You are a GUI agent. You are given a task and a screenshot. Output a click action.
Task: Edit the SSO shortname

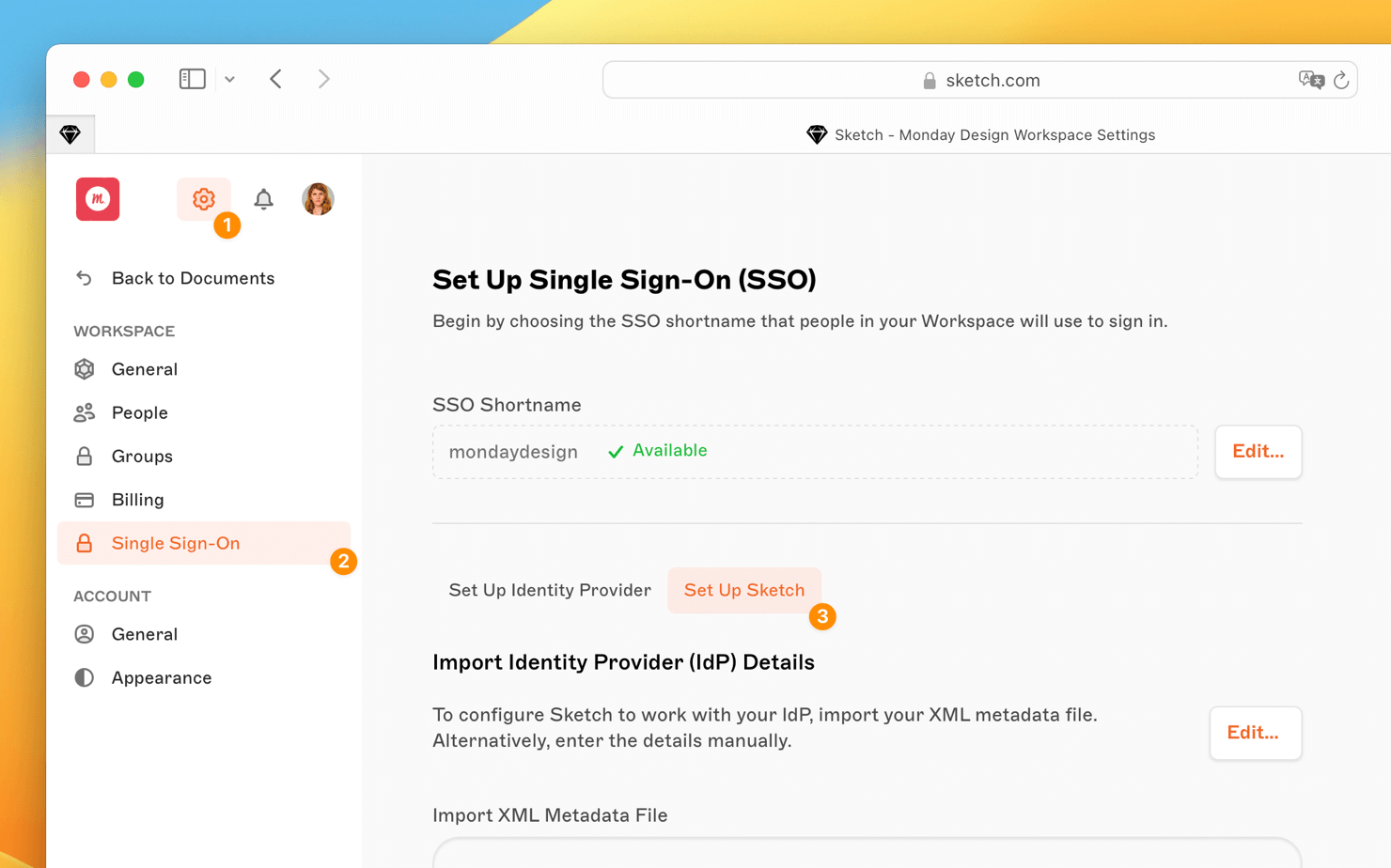pyautogui.click(x=1258, y=452)
